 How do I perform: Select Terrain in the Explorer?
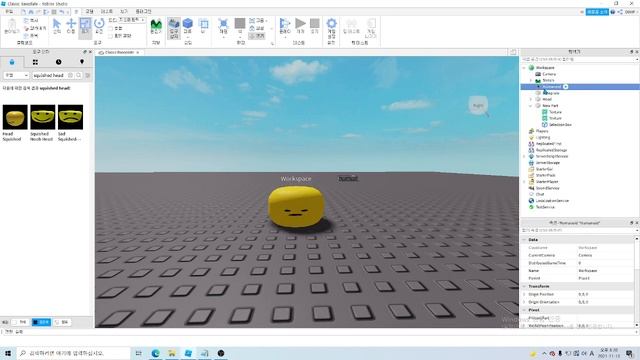(x=545, y=80)
